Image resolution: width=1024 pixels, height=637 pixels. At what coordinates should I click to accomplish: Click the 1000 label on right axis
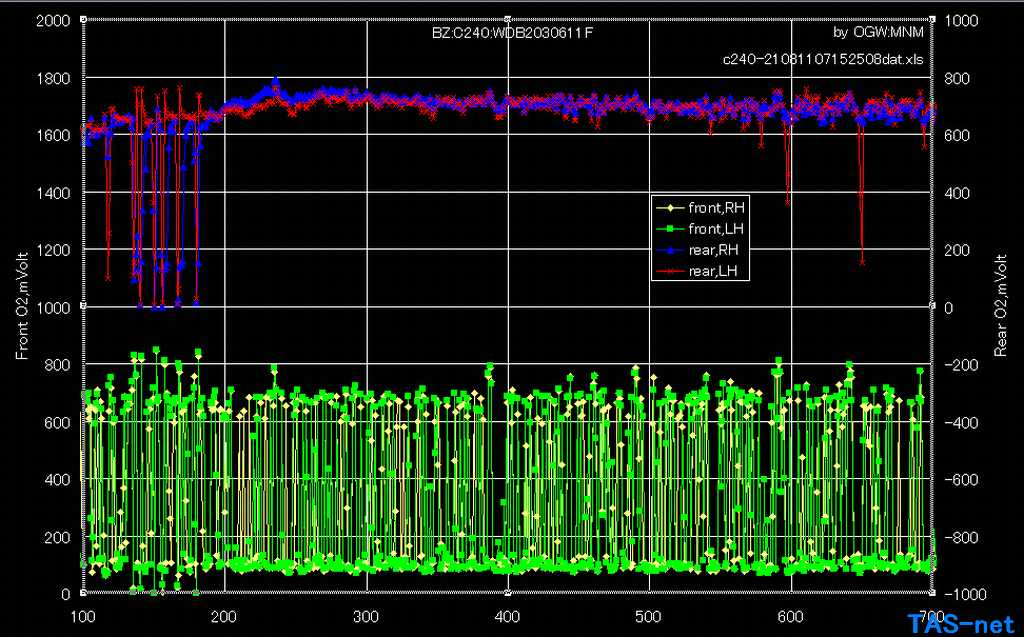click(962, 21)
